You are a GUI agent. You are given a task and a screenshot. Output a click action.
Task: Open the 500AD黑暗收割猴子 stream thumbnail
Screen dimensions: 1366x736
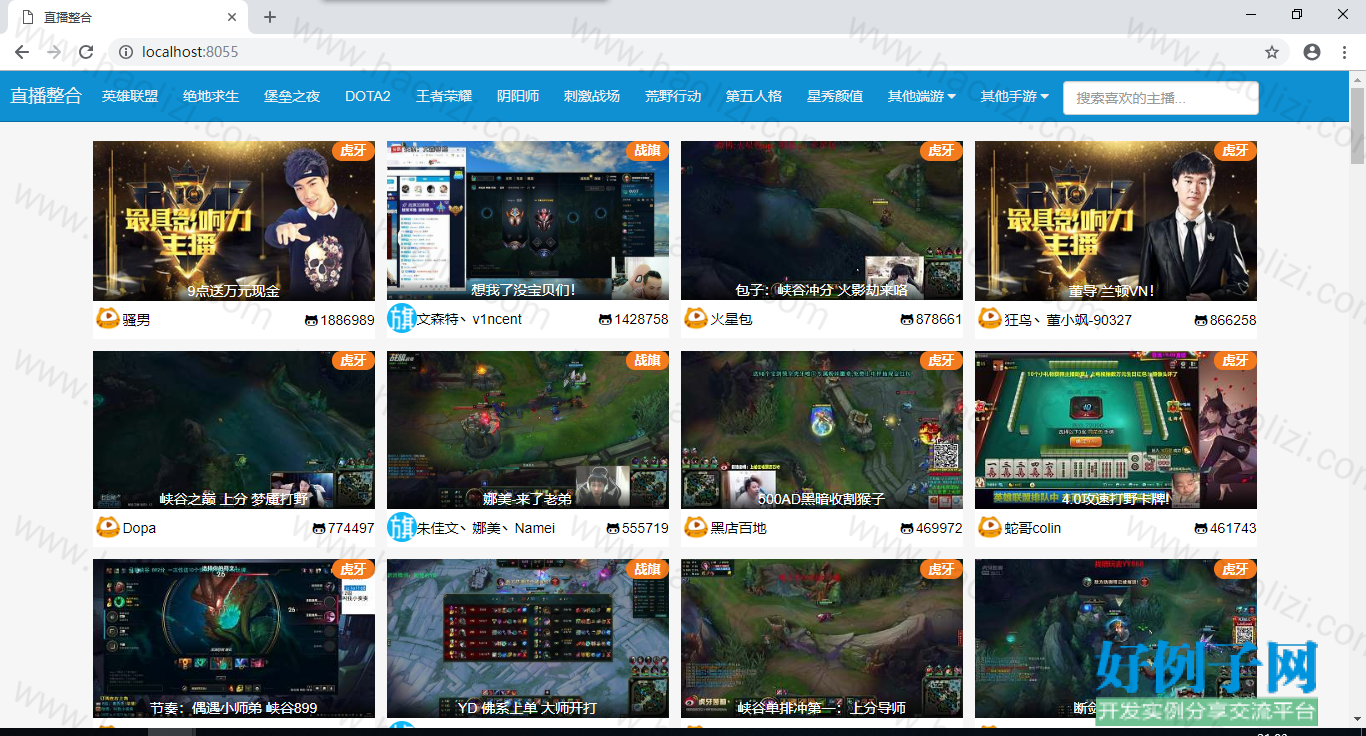[822, 429]
